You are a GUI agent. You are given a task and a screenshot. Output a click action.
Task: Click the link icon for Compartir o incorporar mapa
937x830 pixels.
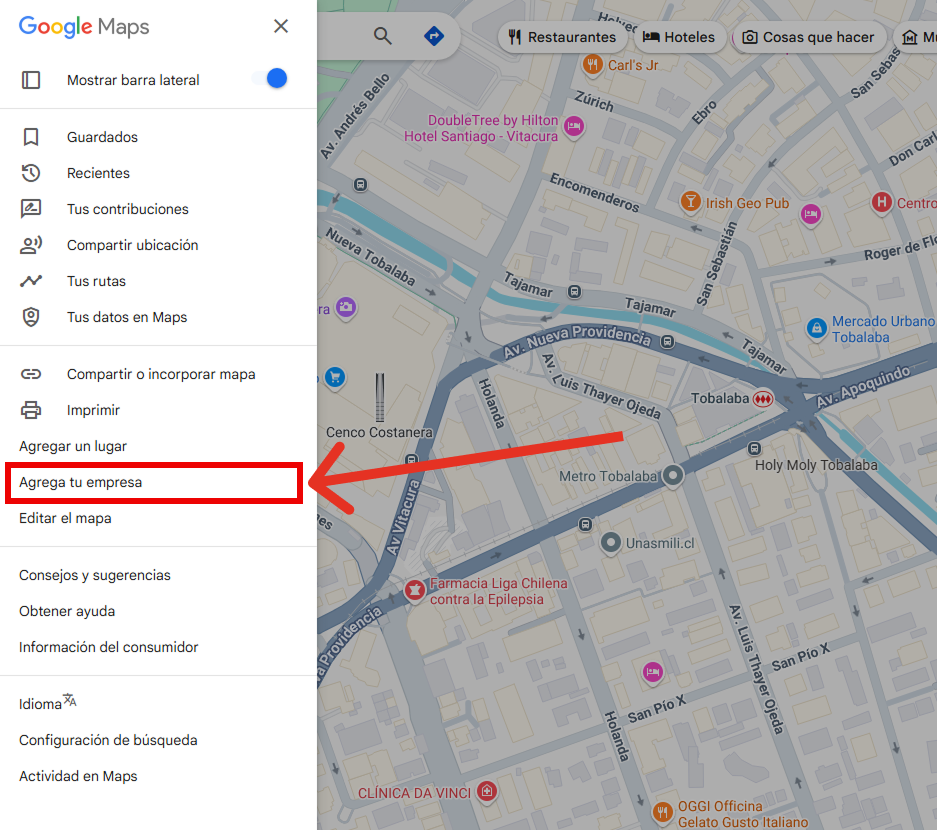(31, 374)
